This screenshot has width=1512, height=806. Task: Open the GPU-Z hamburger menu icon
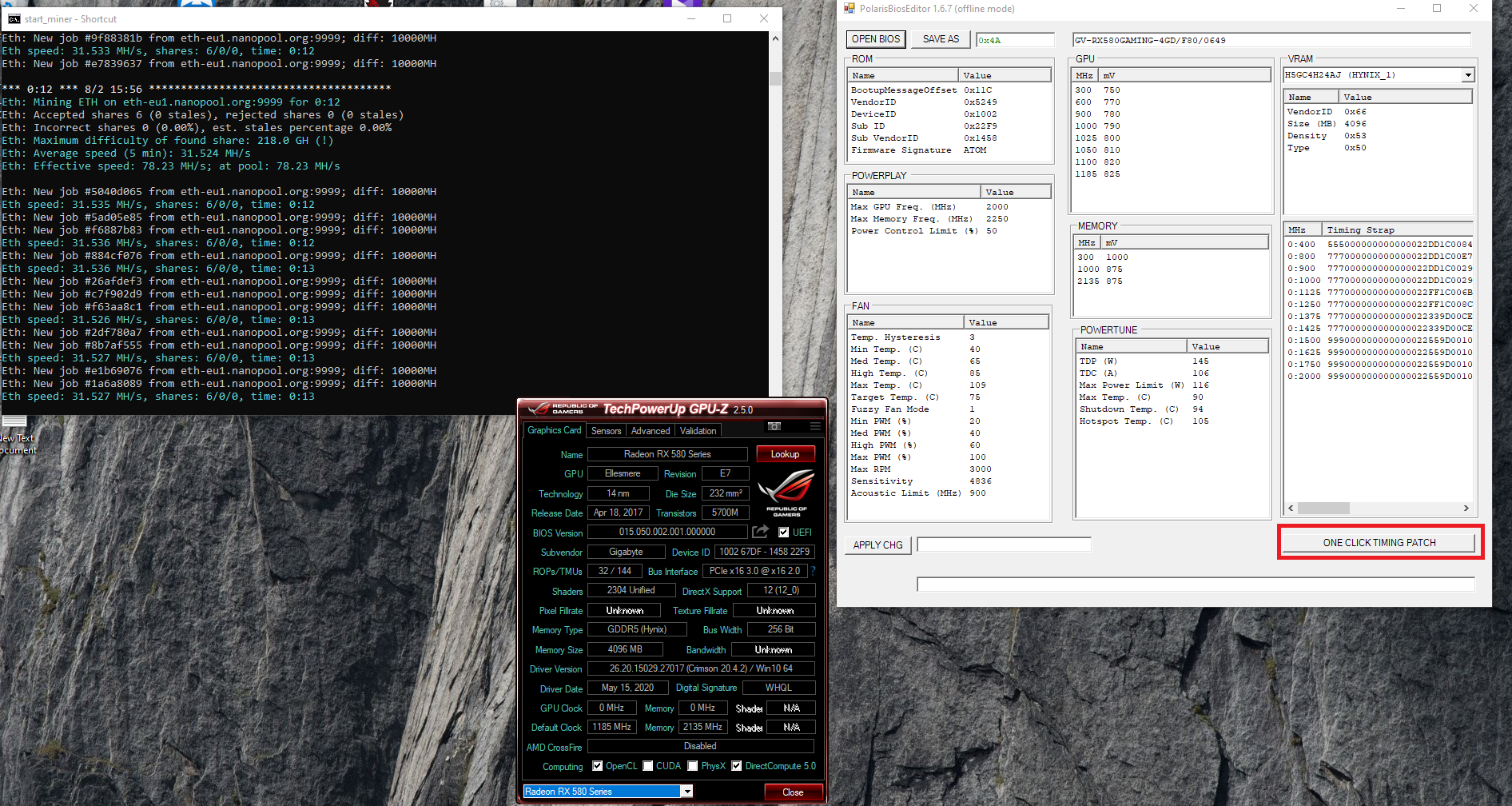tap(815, 426)
